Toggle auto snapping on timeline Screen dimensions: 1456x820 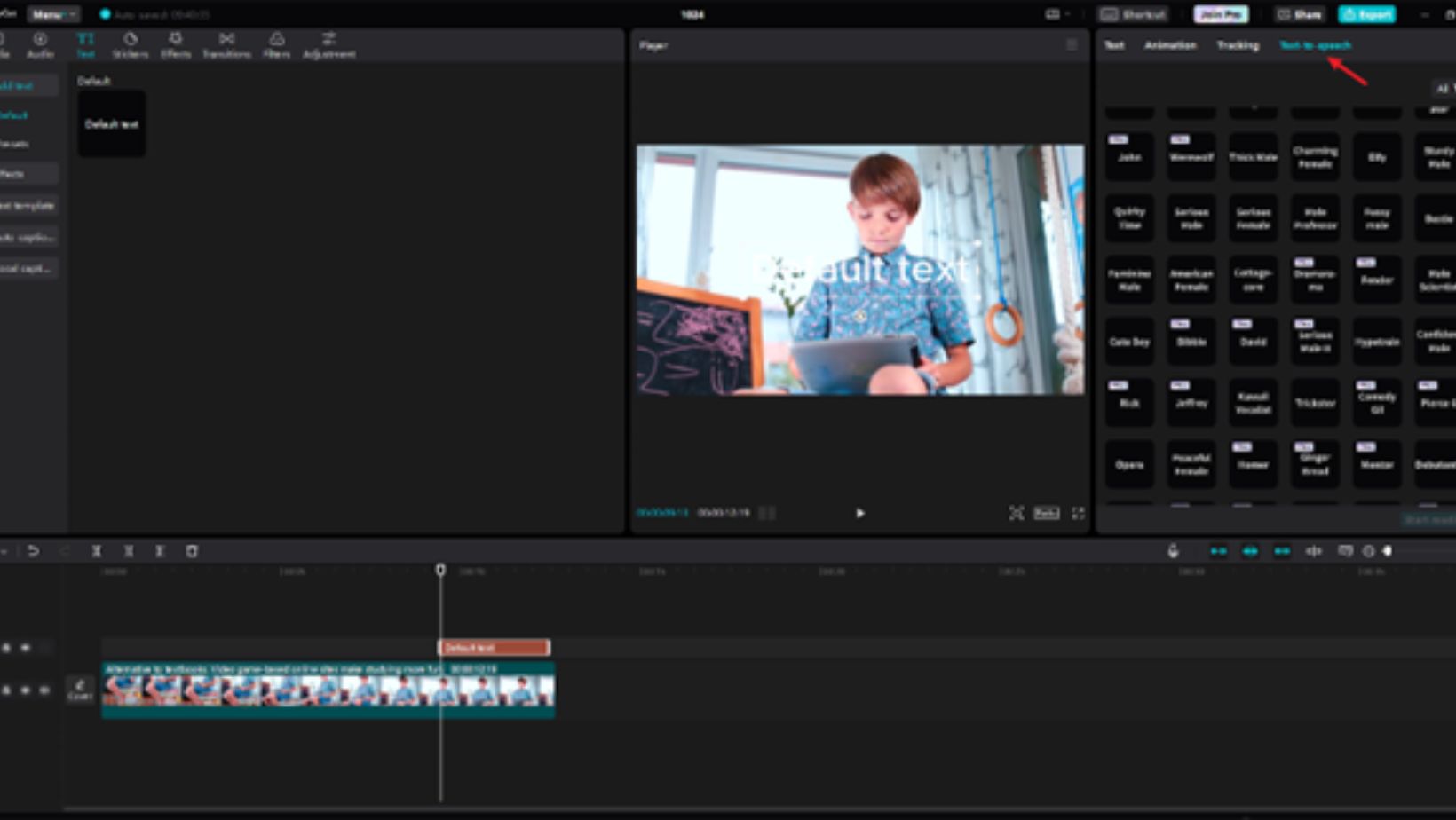tap(1250, 551)
